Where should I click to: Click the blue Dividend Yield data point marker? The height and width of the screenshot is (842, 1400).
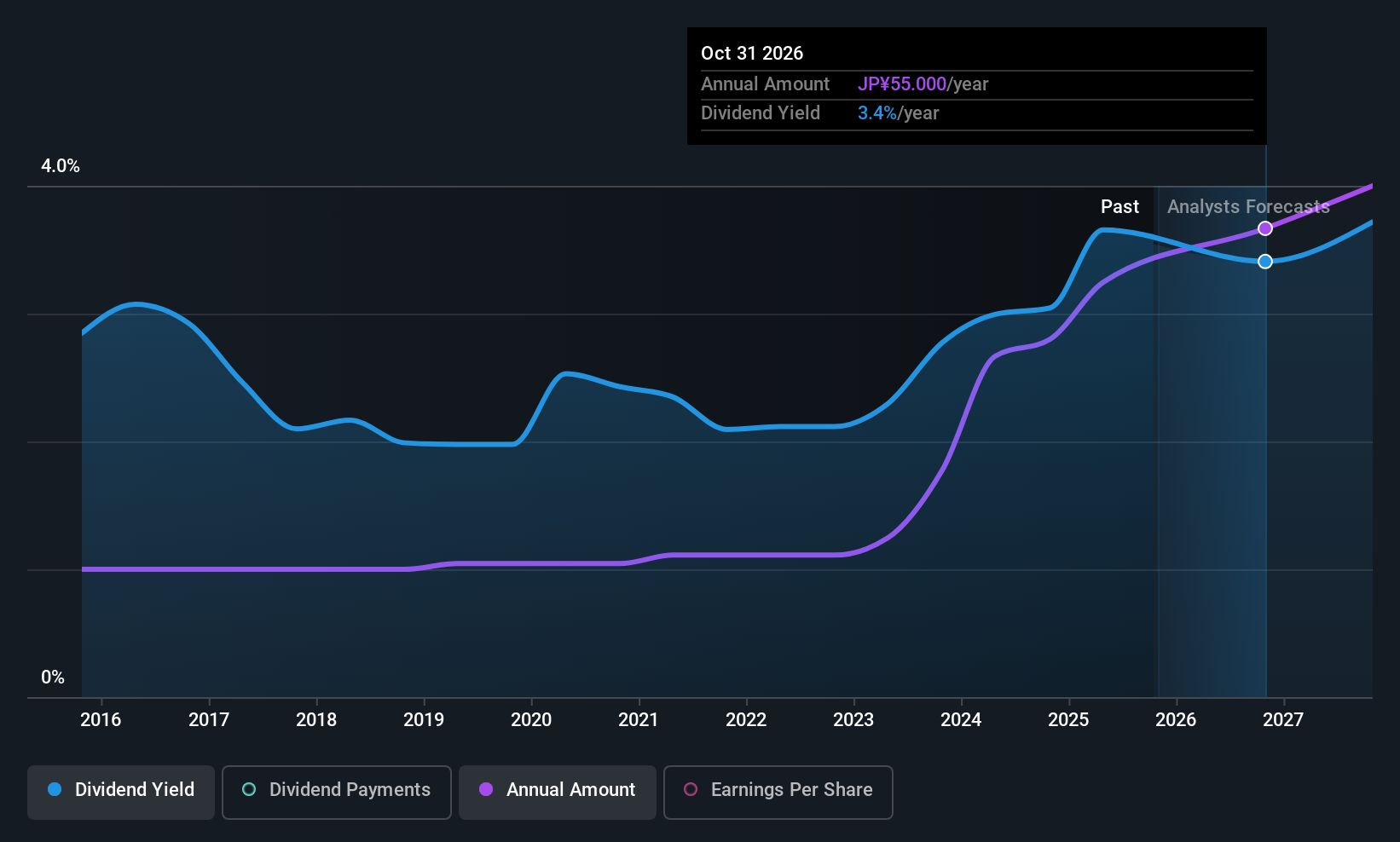(x=1265, y=262)
